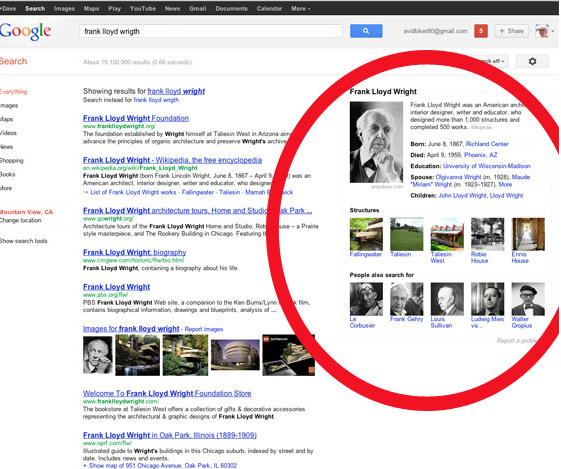The height and width of the screenshot is (469, 561).
Task: Expand the SafeSearch off dropdown
Action: click(x=492, y=61)
